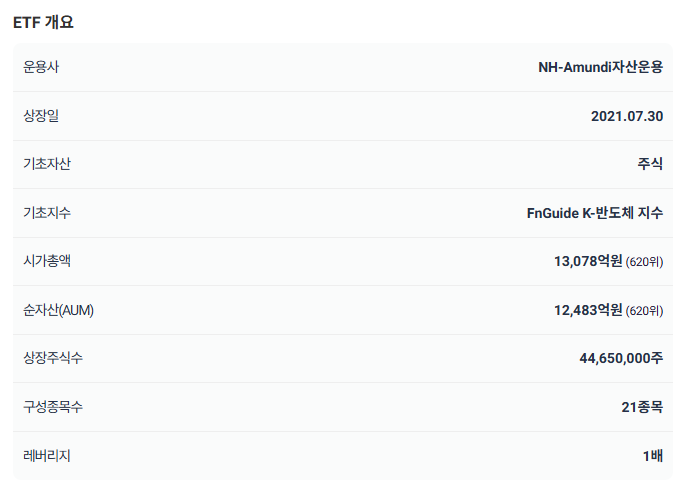Click the ETF 개요 heading
The image size is (687, 496).
[x=43, y=22]
